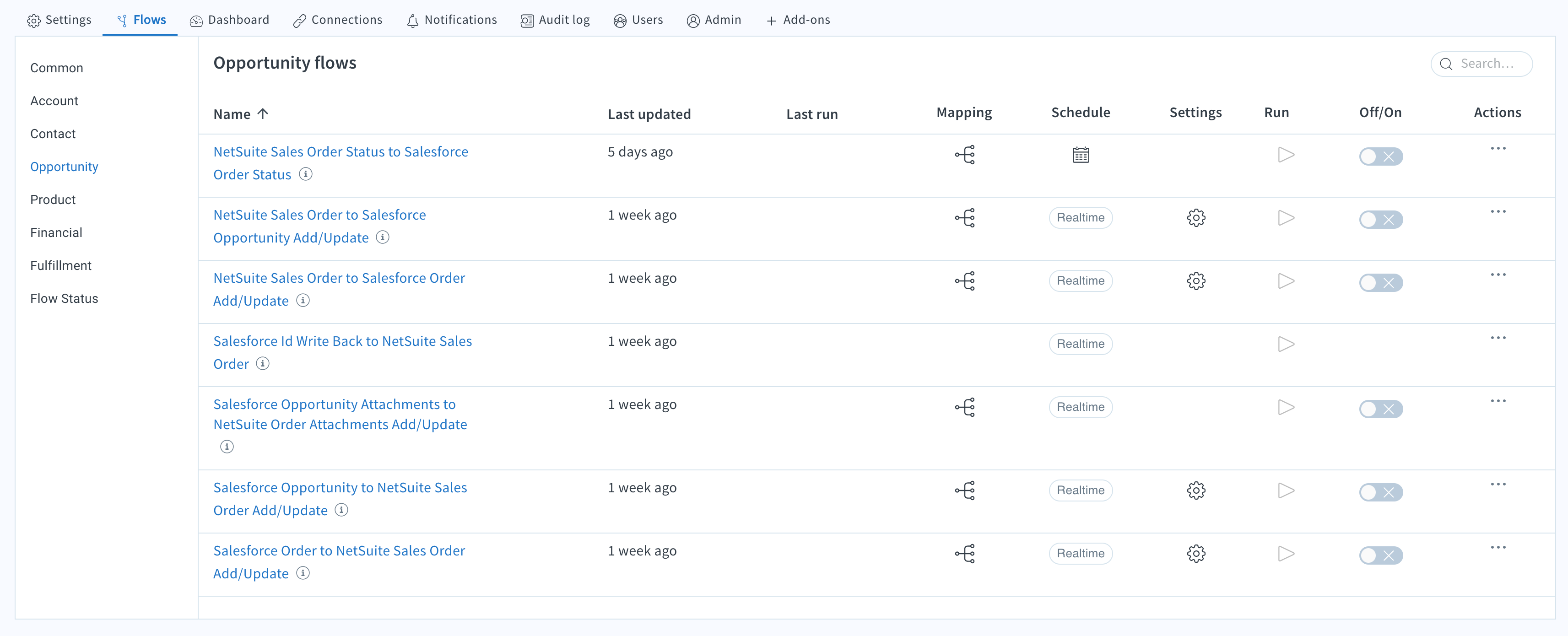Open actions menu for Opportunity Attachments flow
The image size is (1568, 636).
[x=1498, y=401]
